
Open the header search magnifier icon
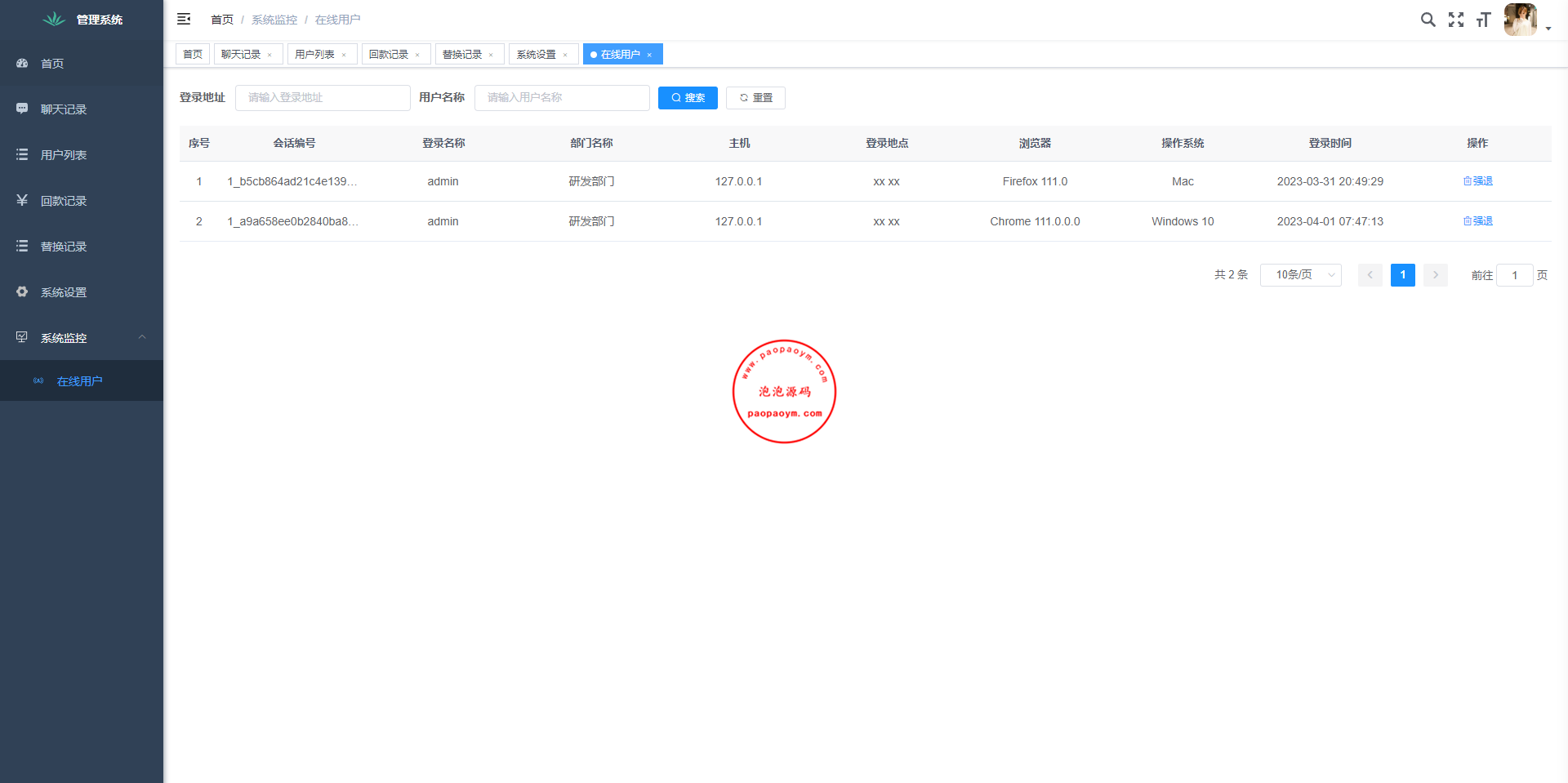[x=1428, y=20]
